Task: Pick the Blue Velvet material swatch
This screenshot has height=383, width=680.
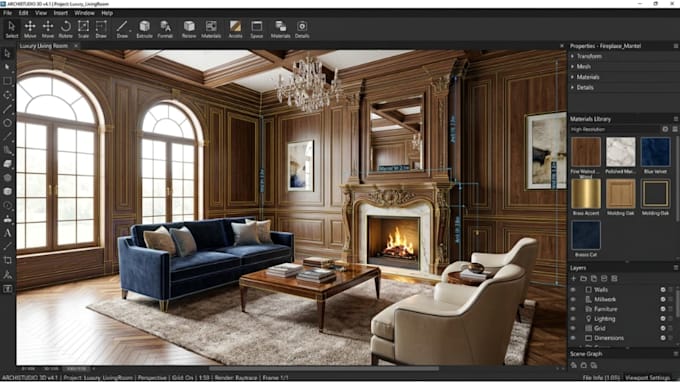Action: tap(655, 152)
